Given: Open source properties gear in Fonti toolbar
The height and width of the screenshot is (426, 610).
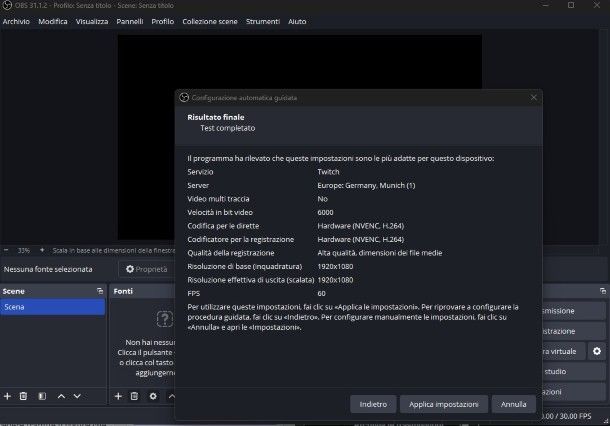Looking at the screenshot, I should tap(153, 396).
